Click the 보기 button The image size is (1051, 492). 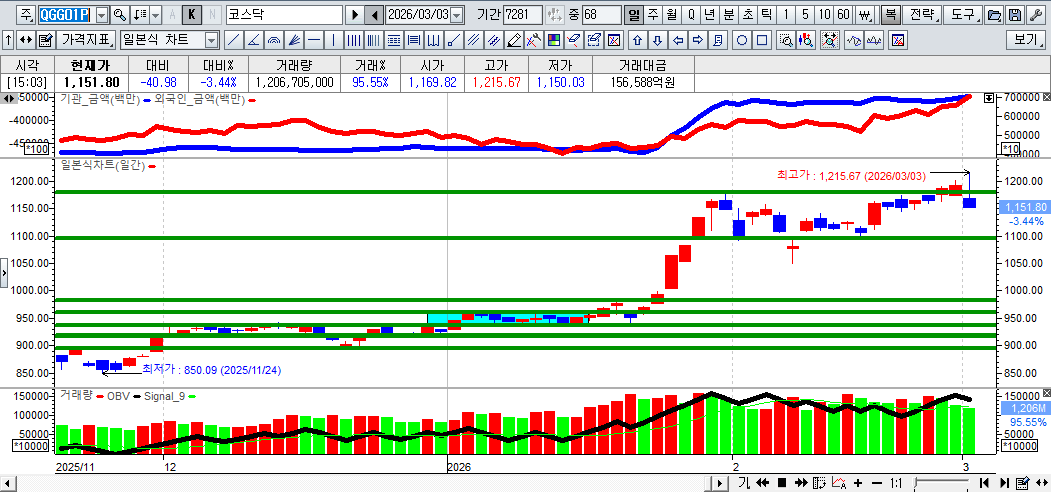coord(1025,40)
